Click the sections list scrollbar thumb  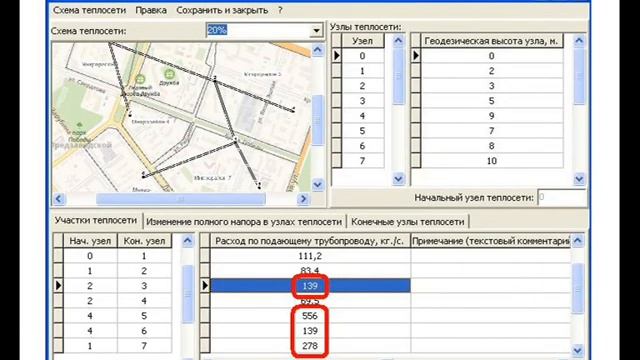pos(187,294)
